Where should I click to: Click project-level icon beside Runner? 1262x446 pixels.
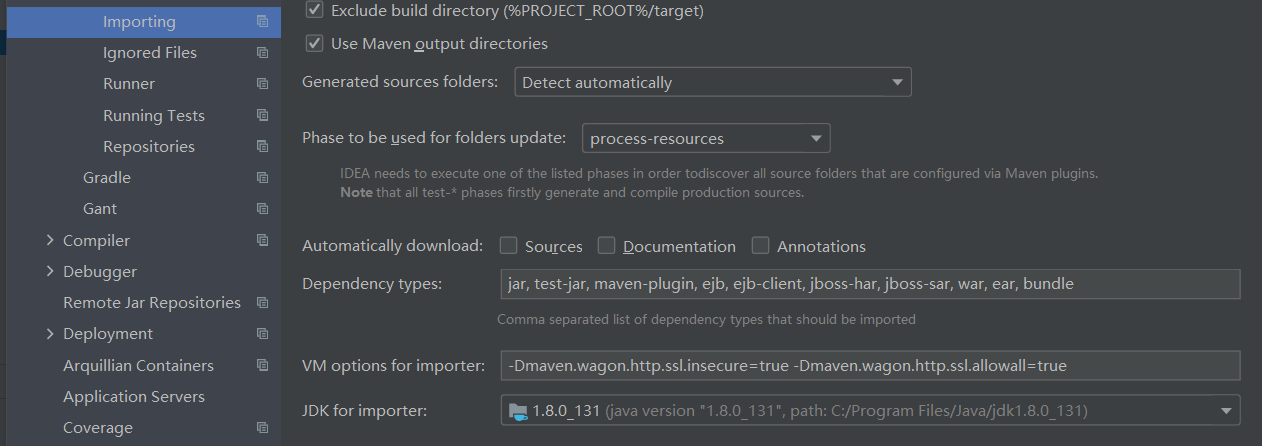coord(262,84)
